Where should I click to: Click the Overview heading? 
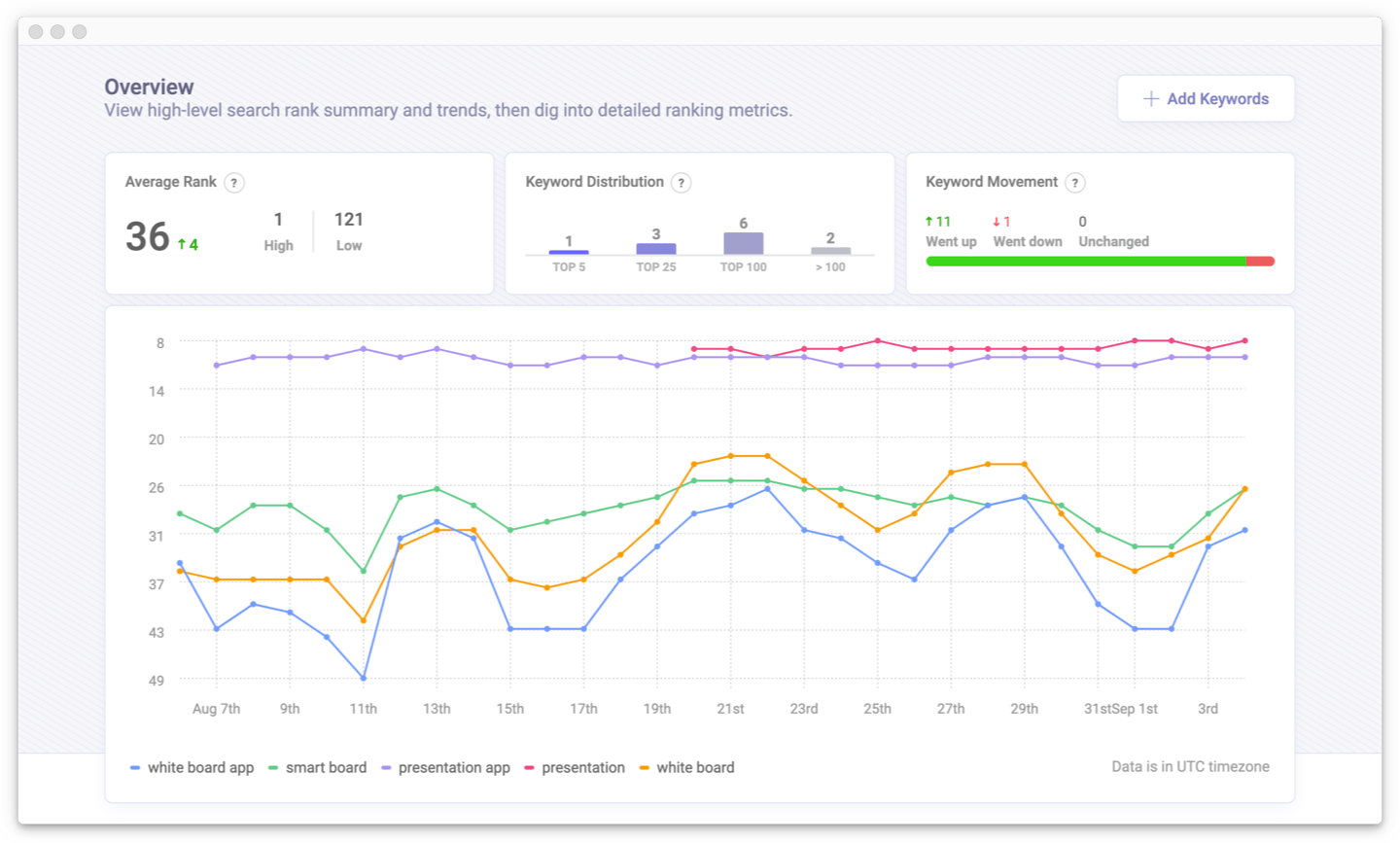[149, 87]
